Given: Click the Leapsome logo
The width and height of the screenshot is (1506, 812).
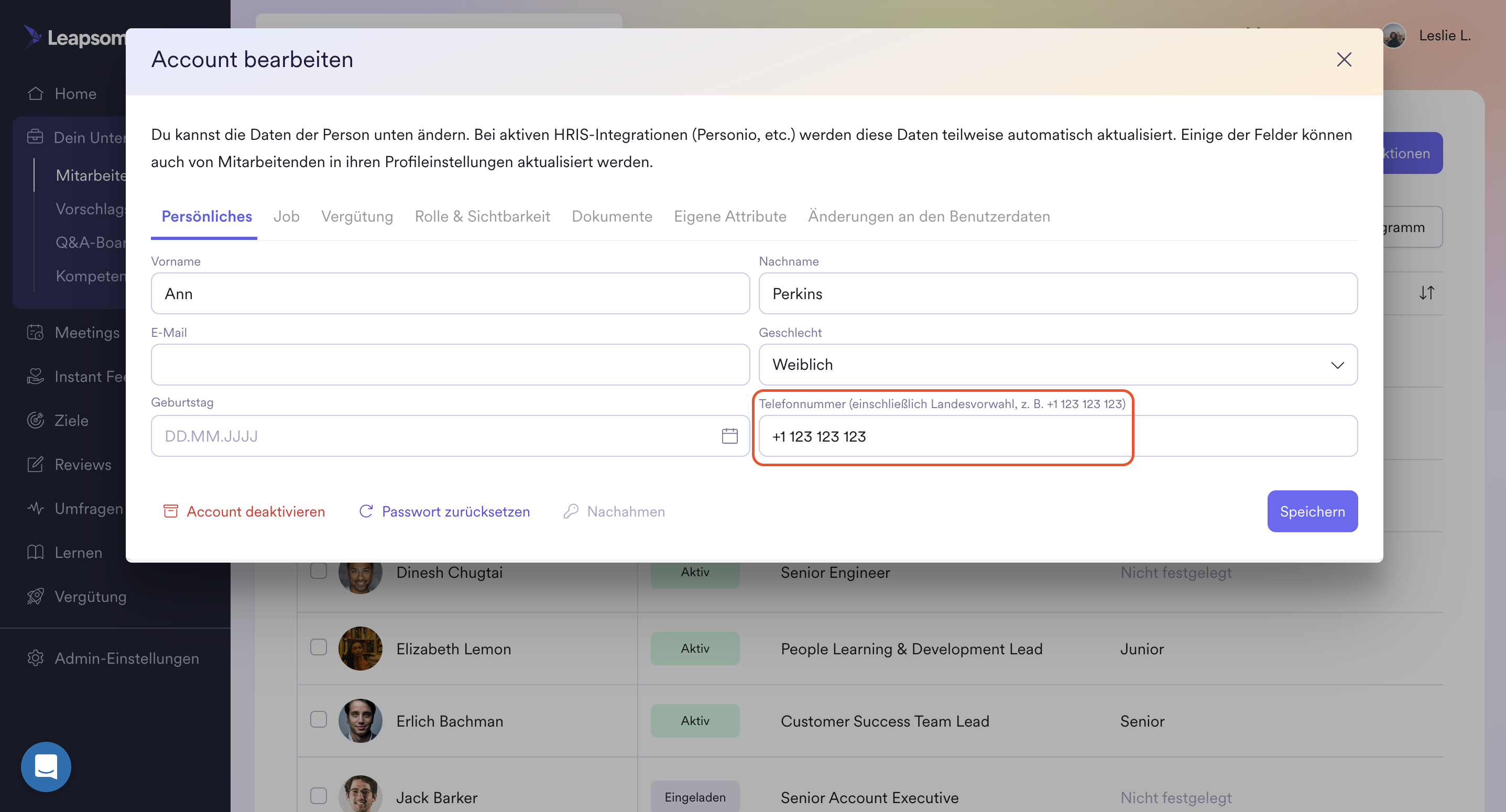Looking at the screenshot, I should click(x=75, y=37).
